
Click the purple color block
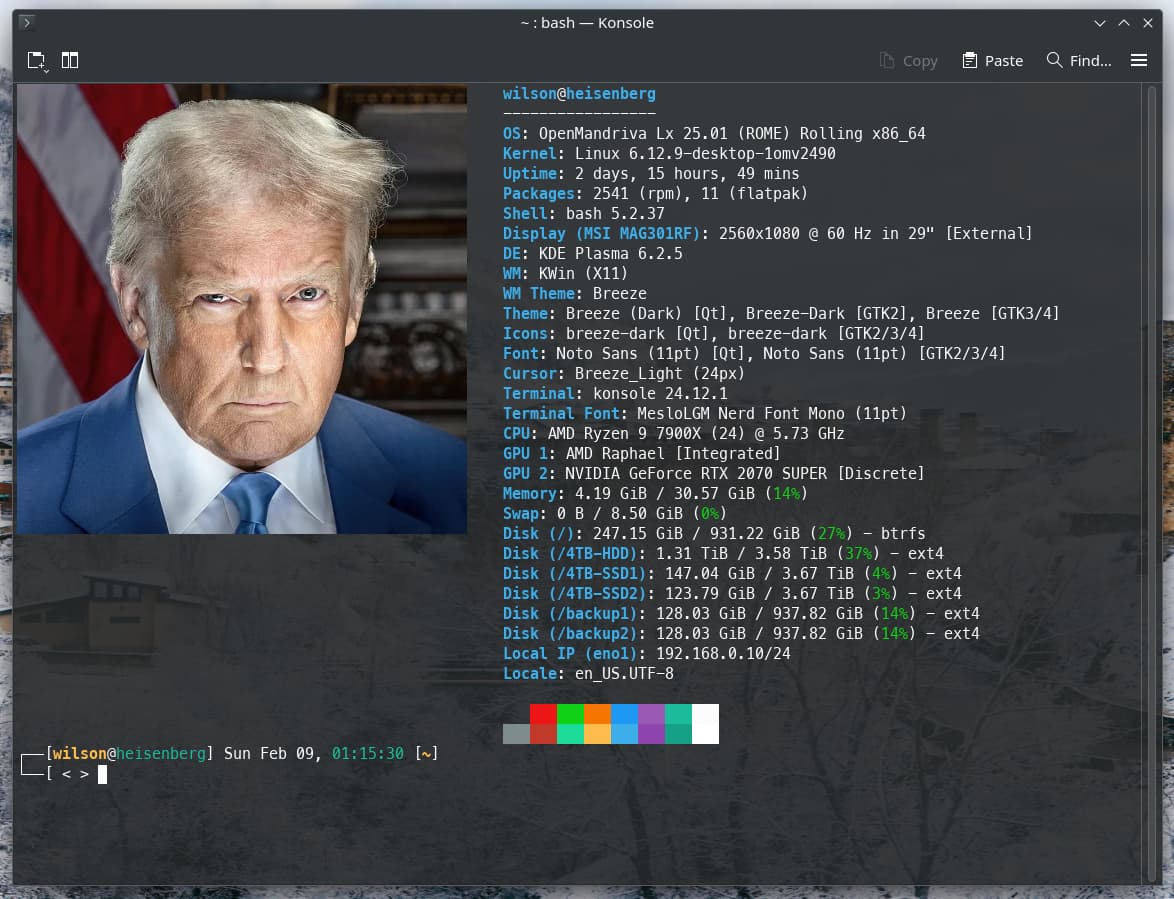[651, 714]
